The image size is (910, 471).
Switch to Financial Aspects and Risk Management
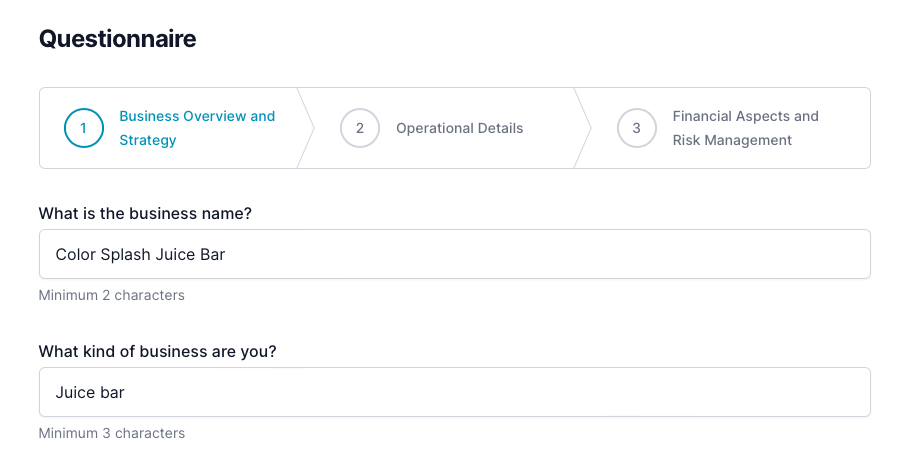click(x=745, y=117)
